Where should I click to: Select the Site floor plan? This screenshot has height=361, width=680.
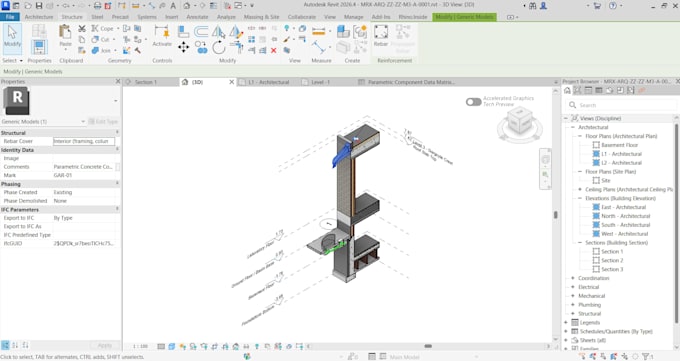[605, 180]
